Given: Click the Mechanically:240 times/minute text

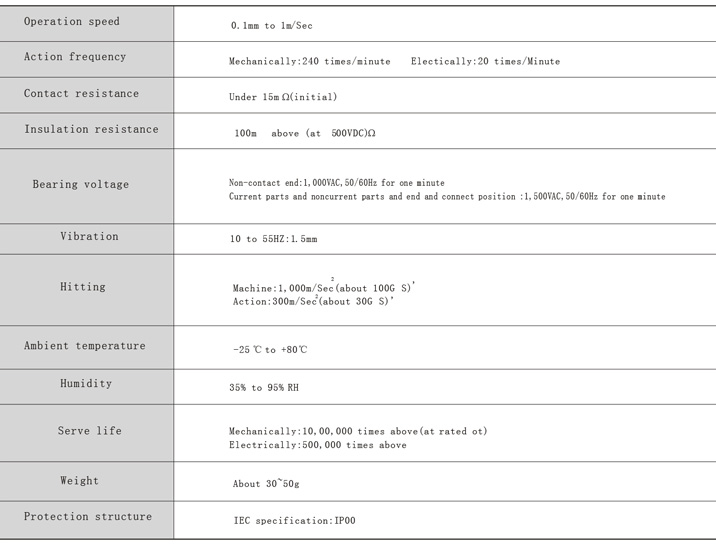Looking at the screenshot, I should pyautogui.click(x=310, y=61).
